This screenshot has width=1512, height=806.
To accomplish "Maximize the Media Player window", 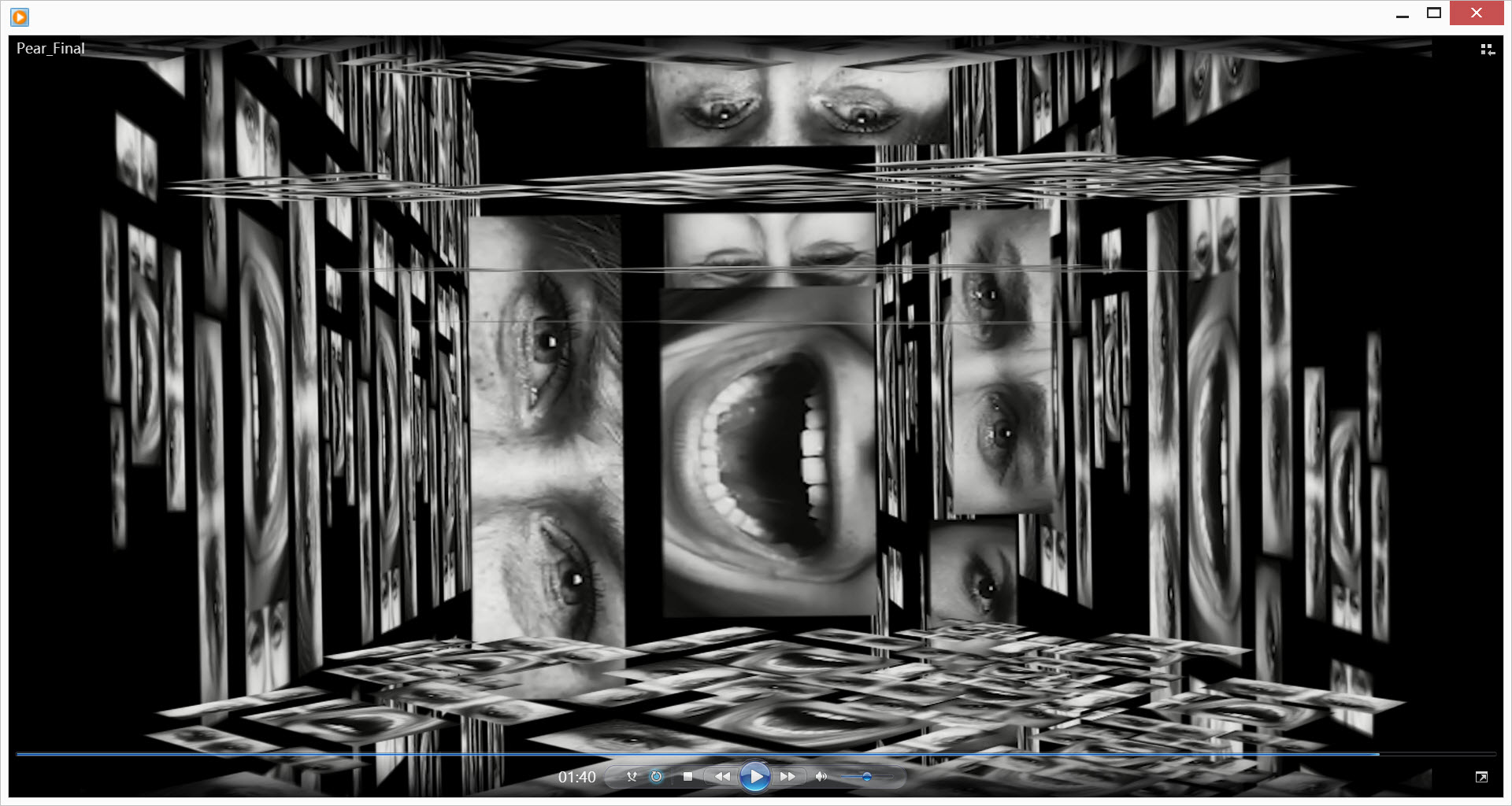I will [x=1434, y=13].
